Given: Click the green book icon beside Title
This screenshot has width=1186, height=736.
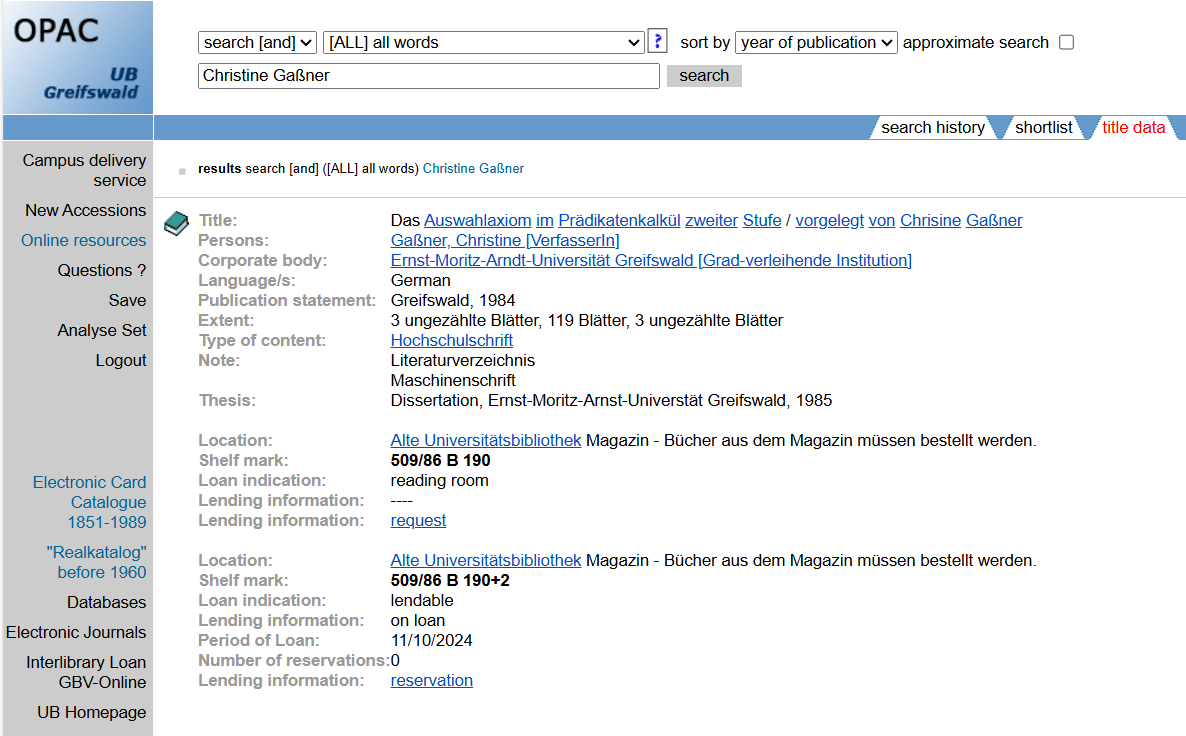Looking at the screenshot, I should coord(176,223).
